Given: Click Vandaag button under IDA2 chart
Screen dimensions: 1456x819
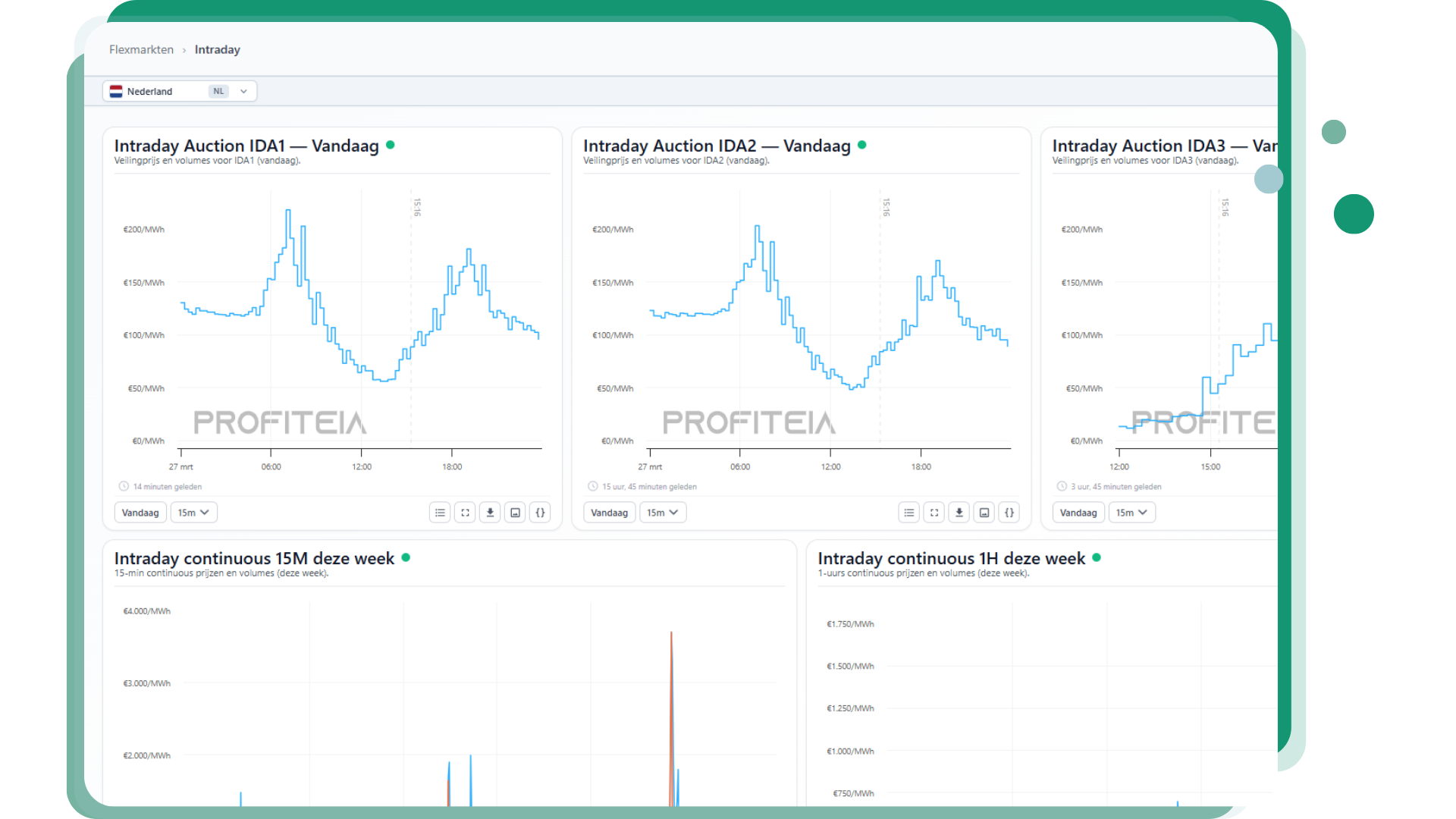Looking at the screenshot, I should [609, 513].
